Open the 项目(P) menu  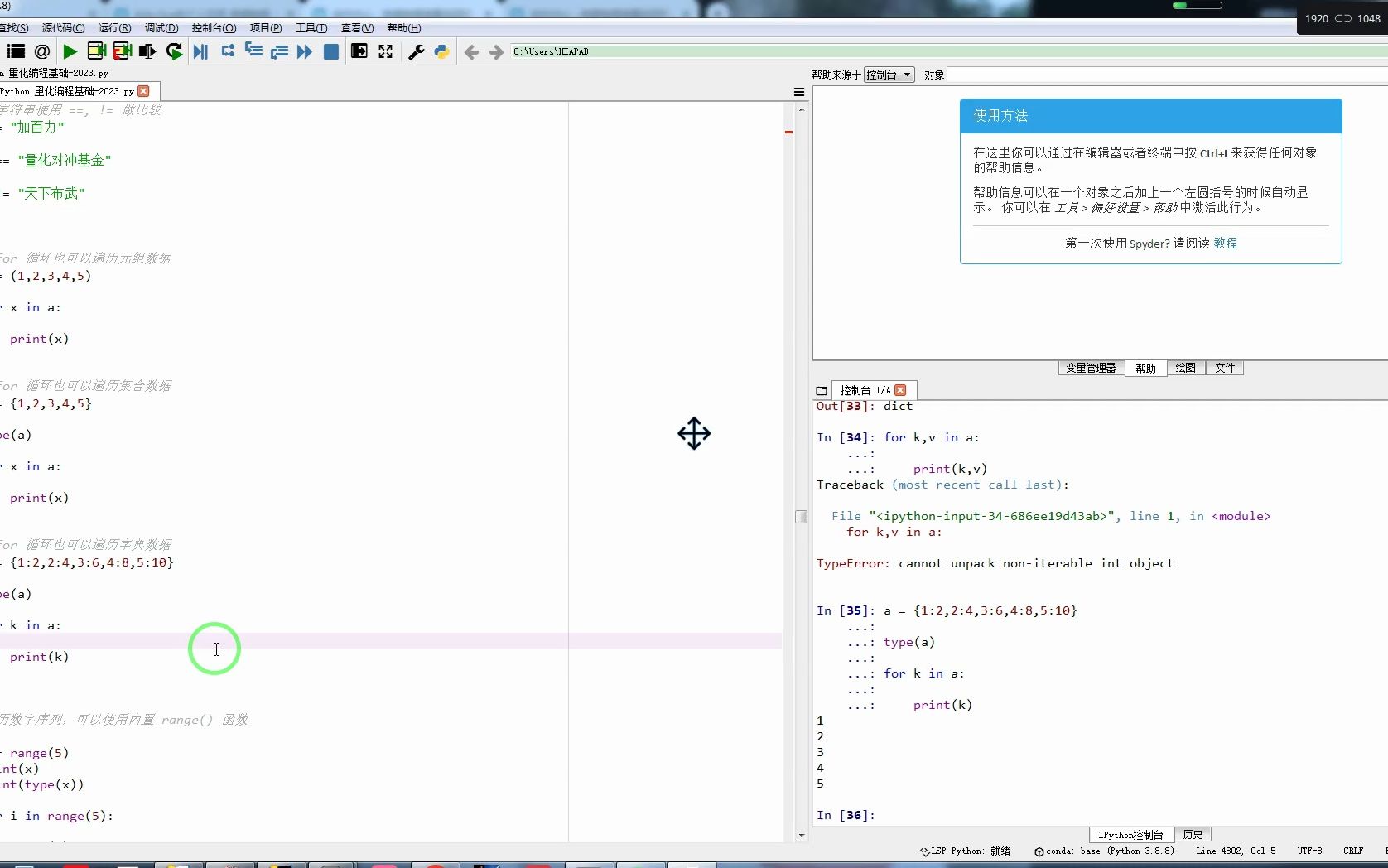tap(266, 28)
